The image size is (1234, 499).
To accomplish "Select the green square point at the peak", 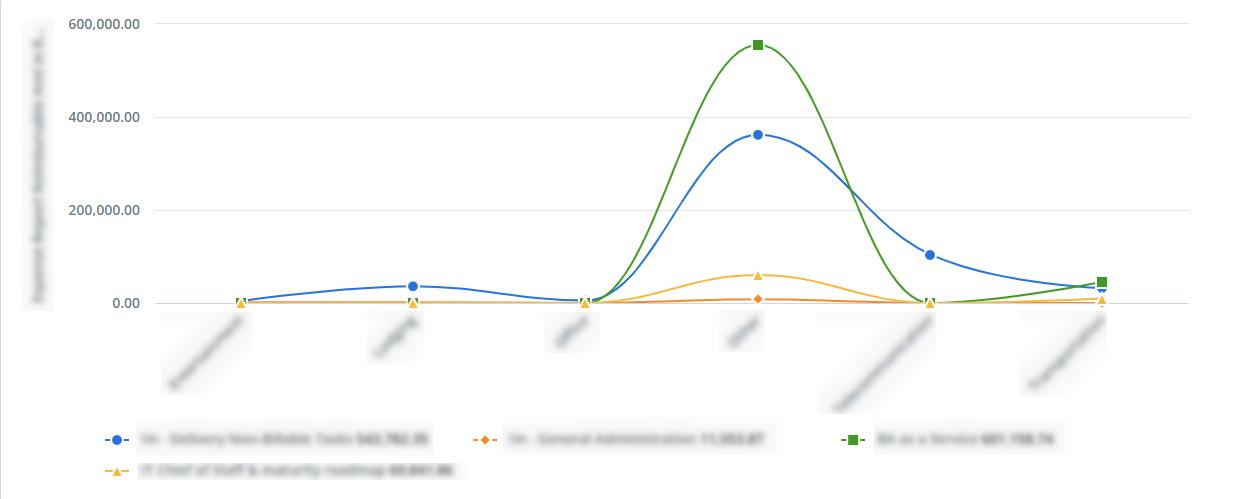I will [758, 45].
